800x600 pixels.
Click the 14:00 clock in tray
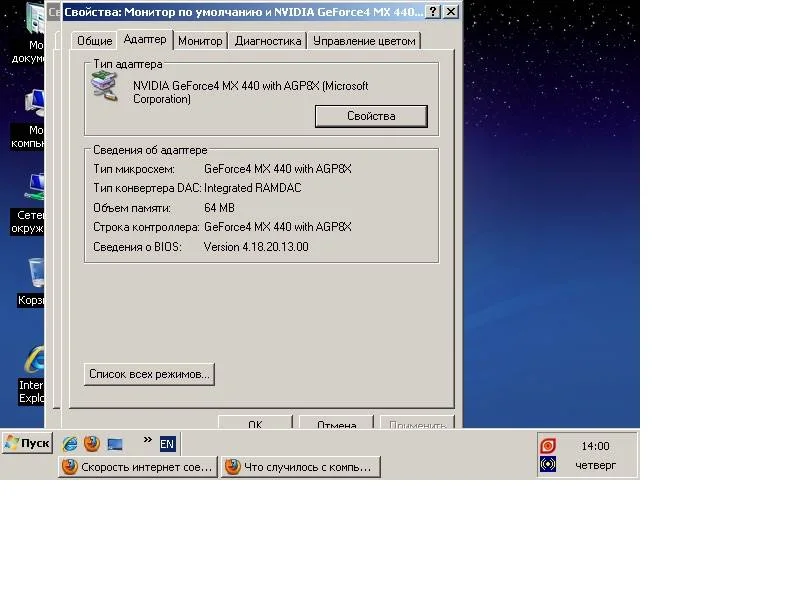coord(595,446)
